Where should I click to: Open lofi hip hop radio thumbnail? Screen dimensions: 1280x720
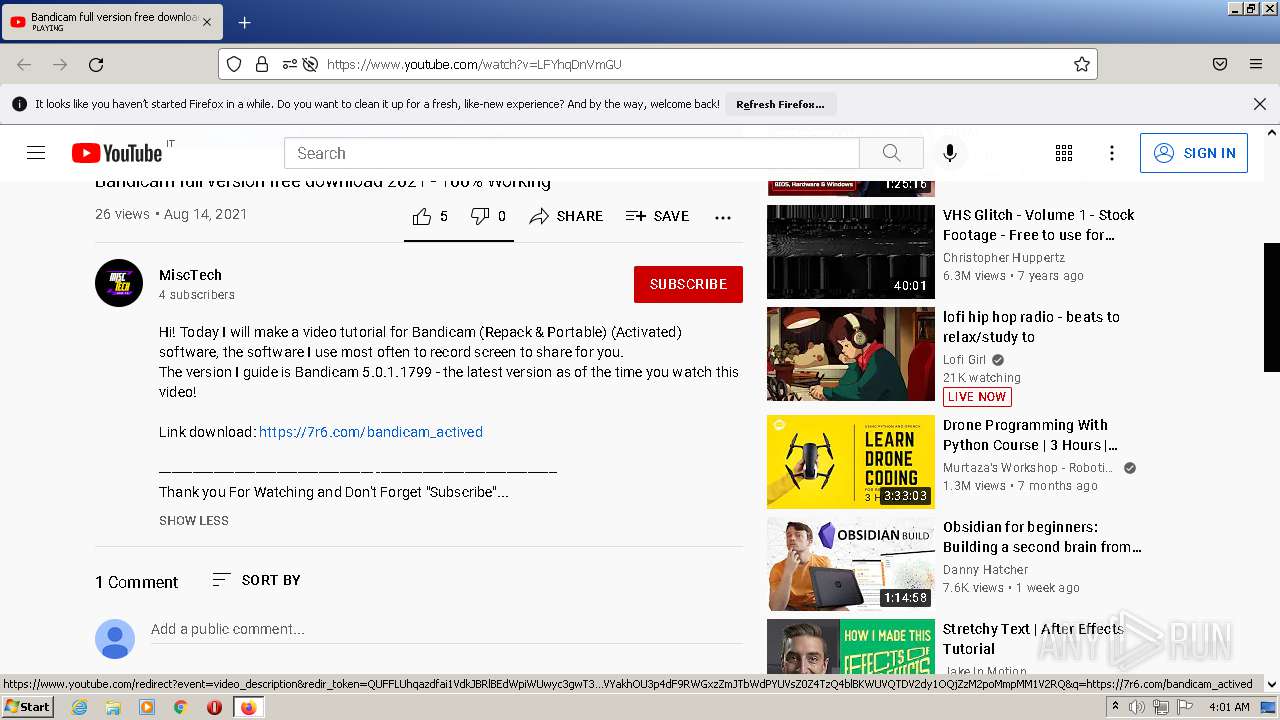point(851,354)
